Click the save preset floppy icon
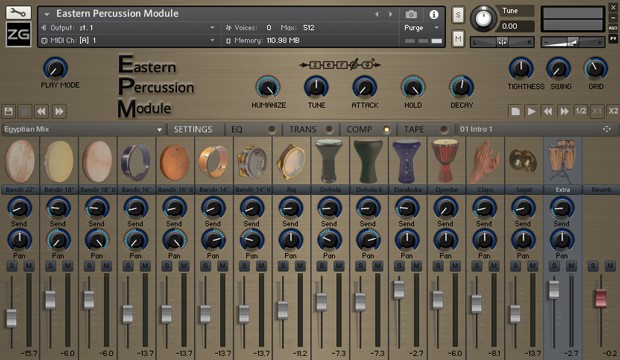Viewport: 620px width, 360px height. 8,111
